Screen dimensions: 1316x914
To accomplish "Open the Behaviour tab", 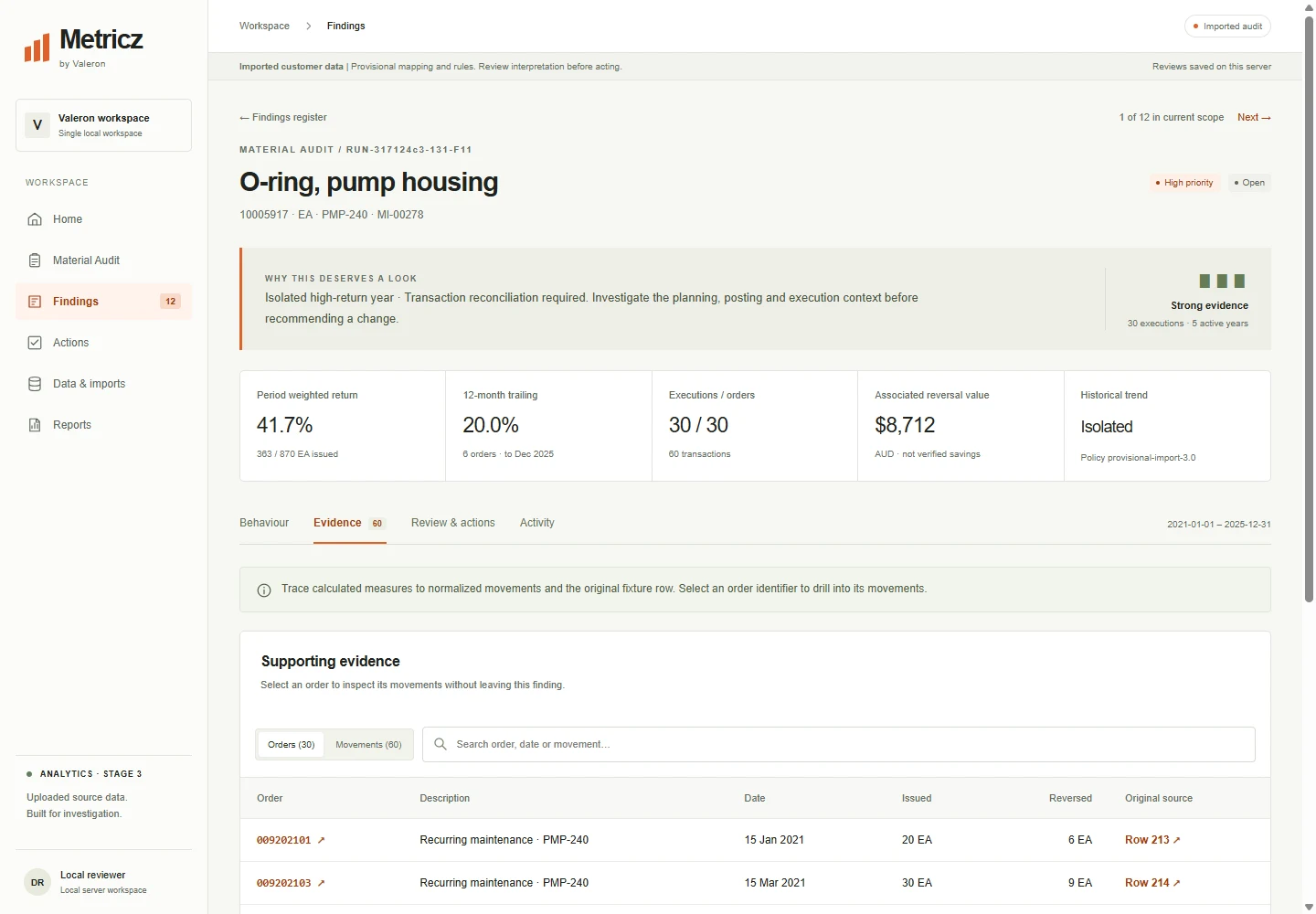I will coord(264,523).
